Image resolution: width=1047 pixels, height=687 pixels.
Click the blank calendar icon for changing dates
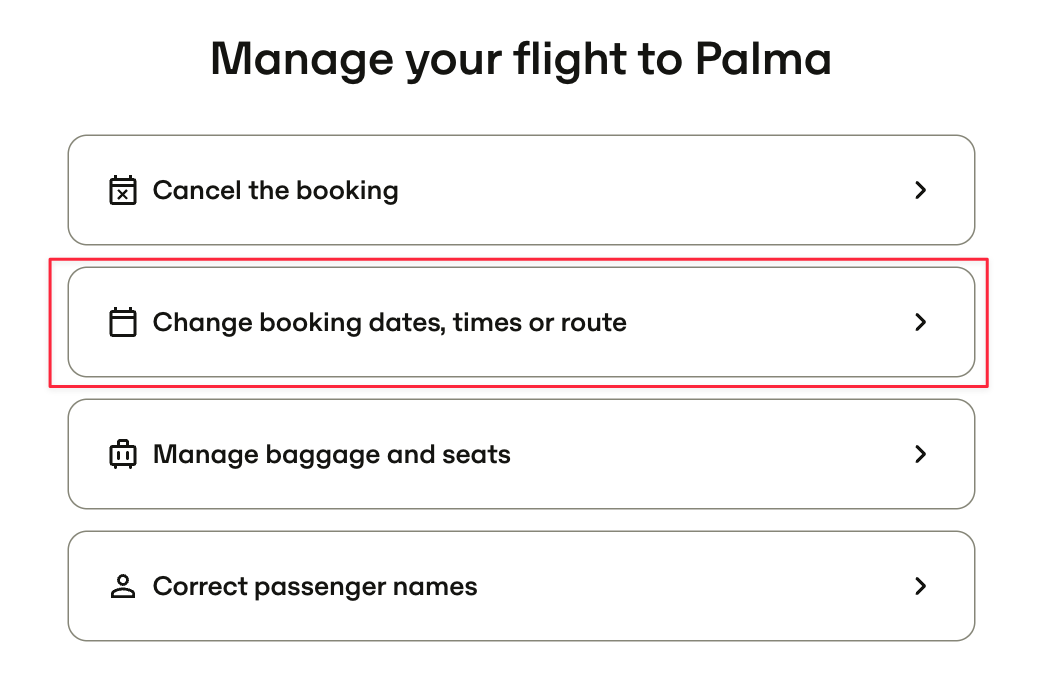[123, 322]
